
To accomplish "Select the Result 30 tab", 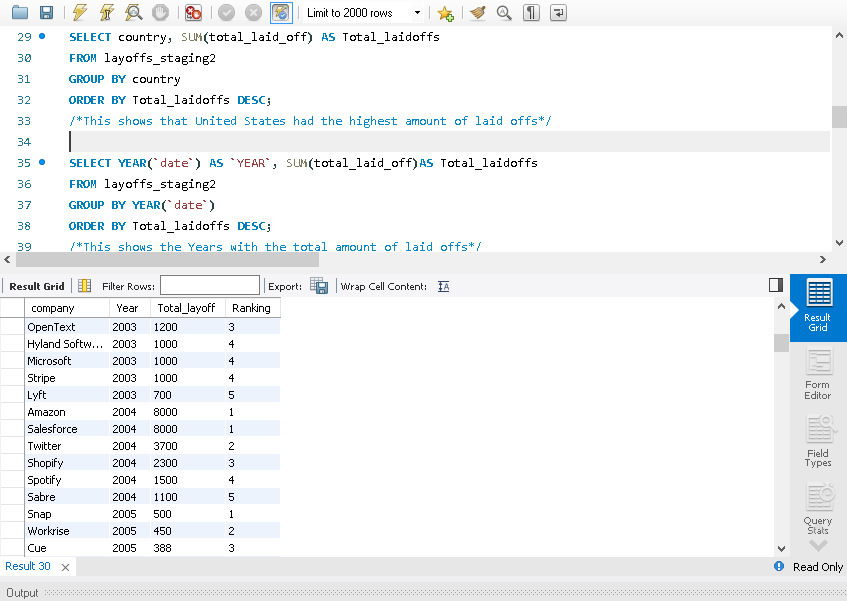I will [27, 566].
